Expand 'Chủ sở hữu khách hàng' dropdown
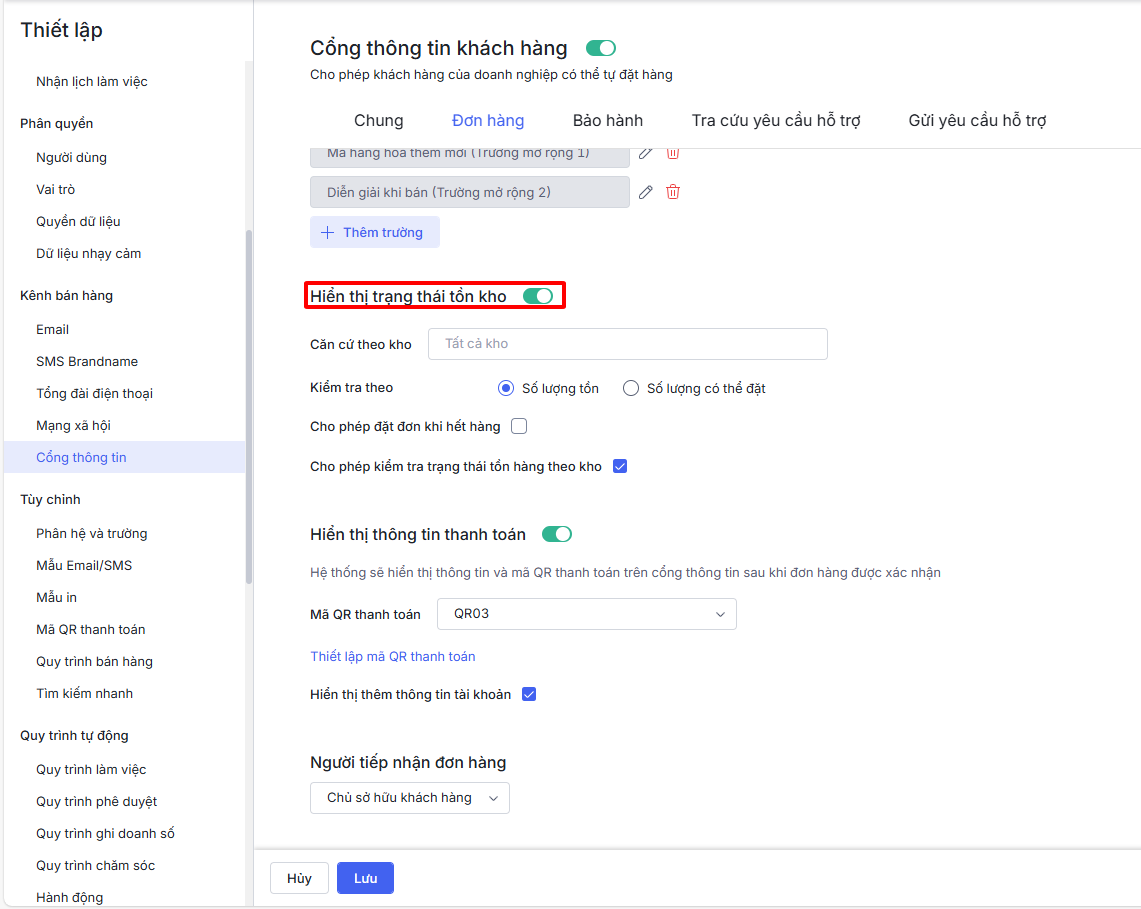Viewport: 1141px width, 909px height. (410, 798)
